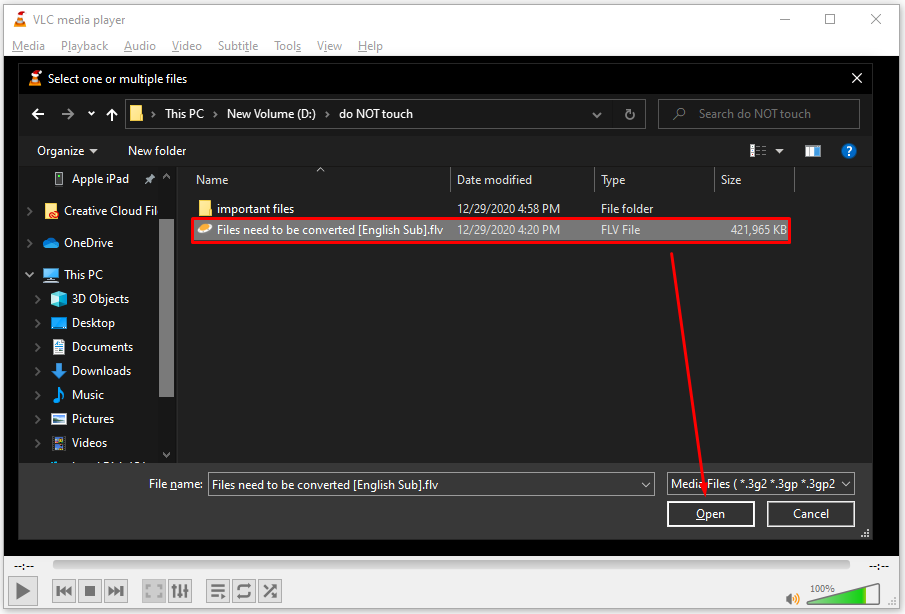Screen dimensions: 905x614
Task: Expand the Desktop tree node
Action: 38,323
